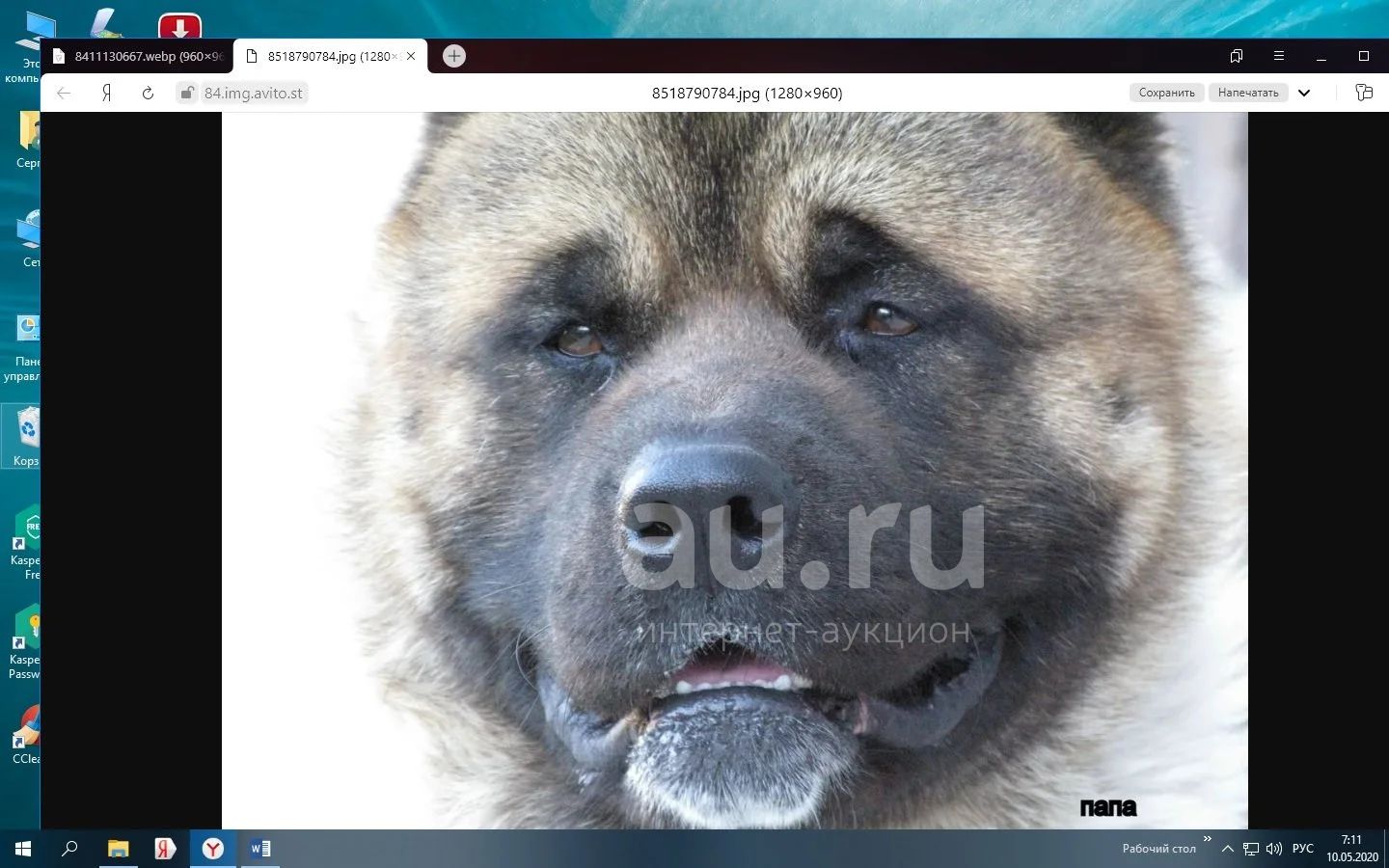This screenshot has height=868, width=1389.
Task: Open Microsoft Word from taskbar
Action: point(260,849)
